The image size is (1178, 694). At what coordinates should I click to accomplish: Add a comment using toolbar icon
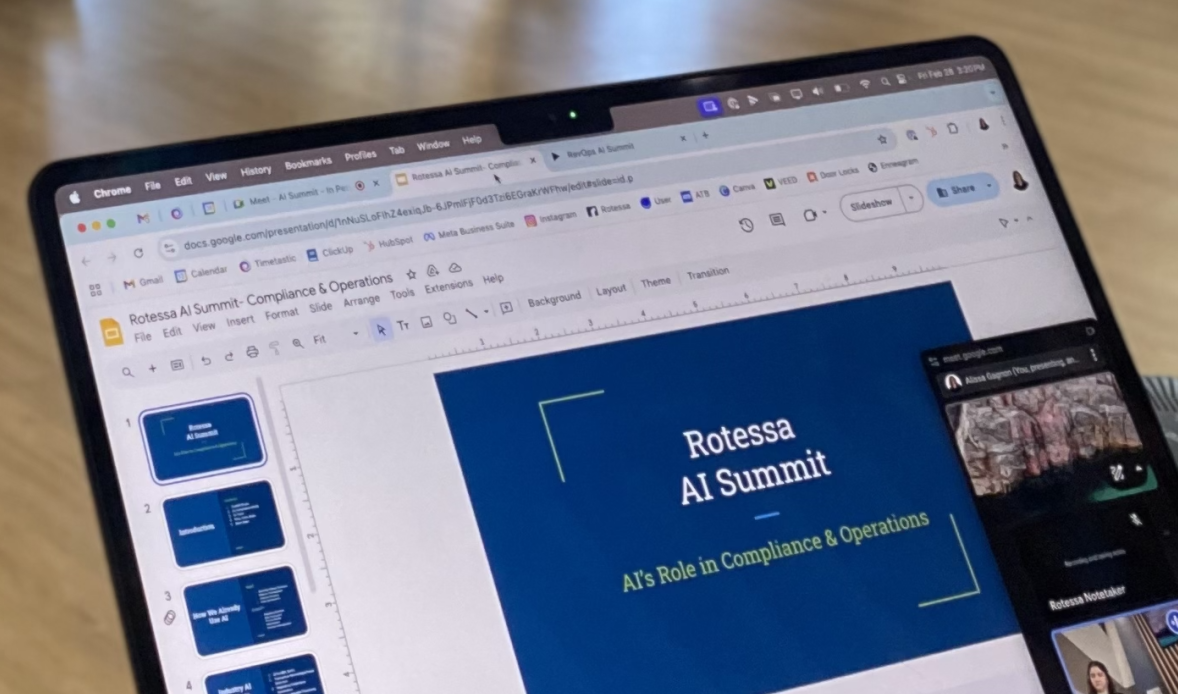point(506,307)
